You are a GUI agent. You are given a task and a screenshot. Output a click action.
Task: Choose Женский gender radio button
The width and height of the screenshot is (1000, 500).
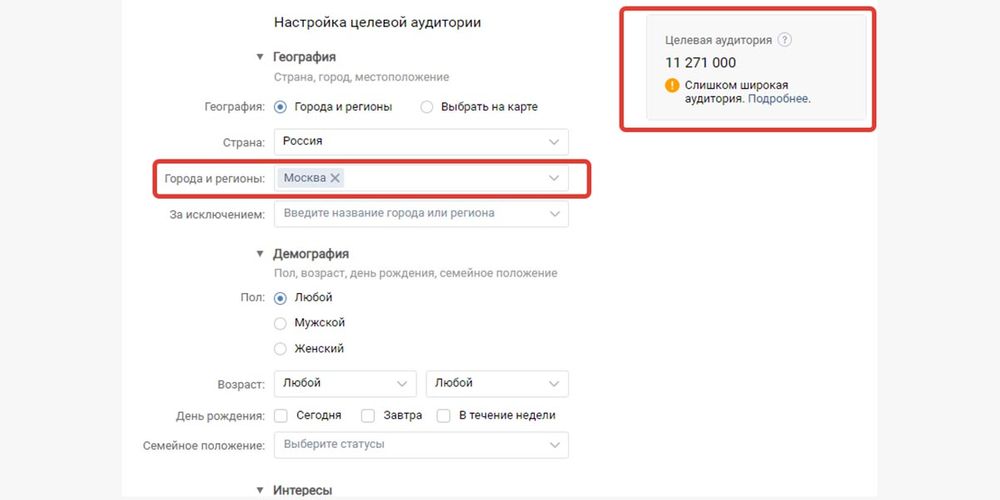tap(280, 348)
